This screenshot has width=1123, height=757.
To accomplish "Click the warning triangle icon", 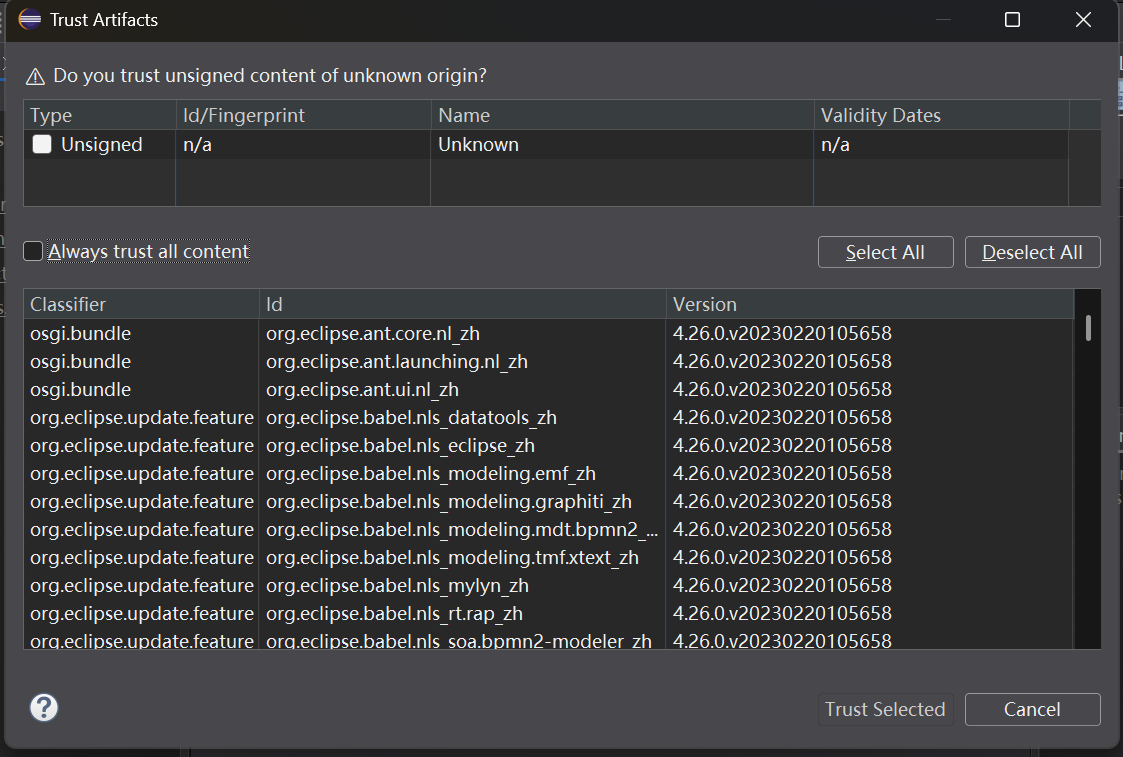I will point(36,76).
